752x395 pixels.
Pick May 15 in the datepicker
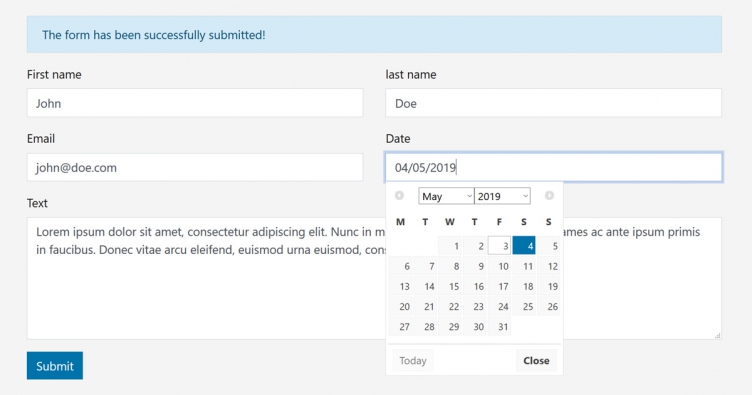pyautogui.click(x=450, y=286)
